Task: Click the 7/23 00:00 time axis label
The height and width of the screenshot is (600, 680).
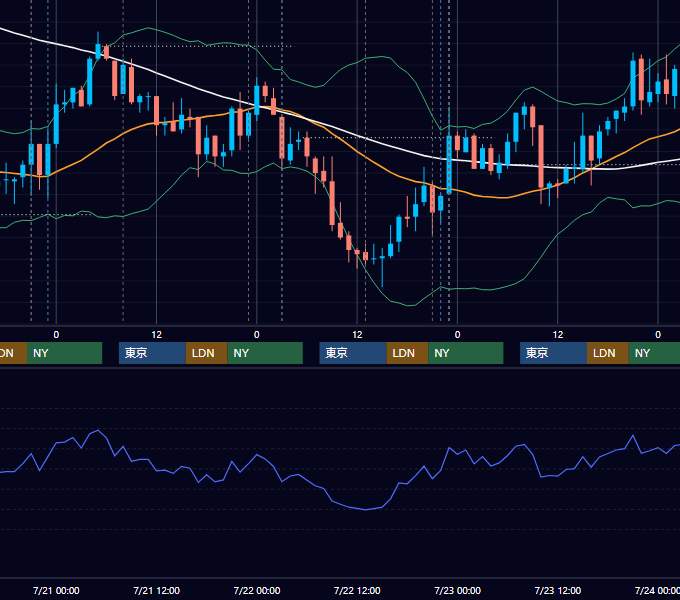Action: point(458,590)
